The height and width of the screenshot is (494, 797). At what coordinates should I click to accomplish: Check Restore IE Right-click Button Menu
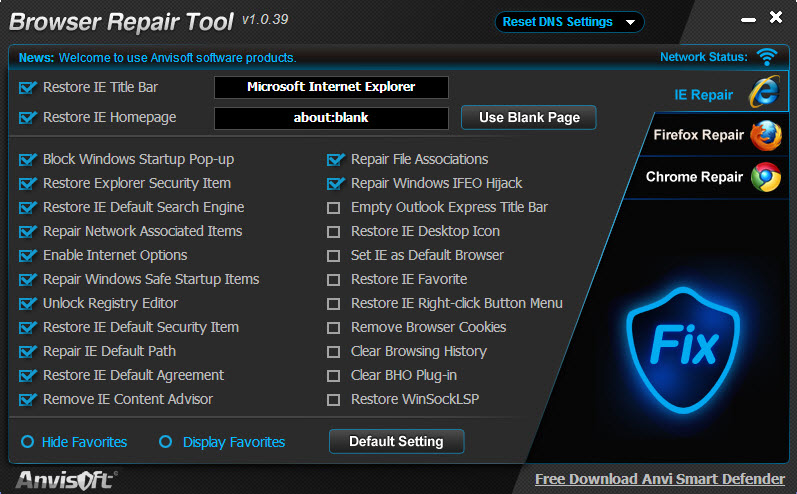point(333,304)
